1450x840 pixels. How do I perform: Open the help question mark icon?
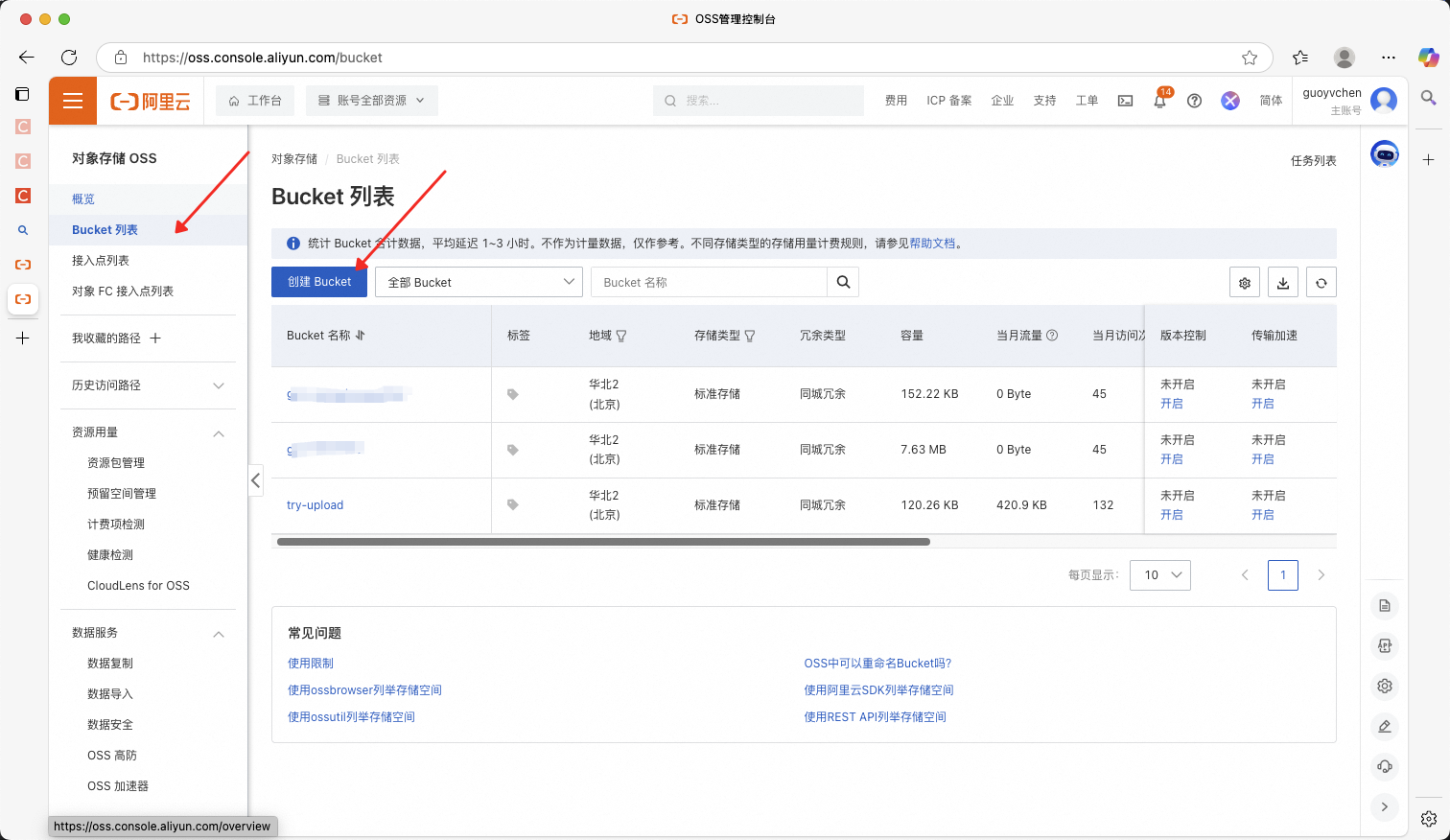1193,100
